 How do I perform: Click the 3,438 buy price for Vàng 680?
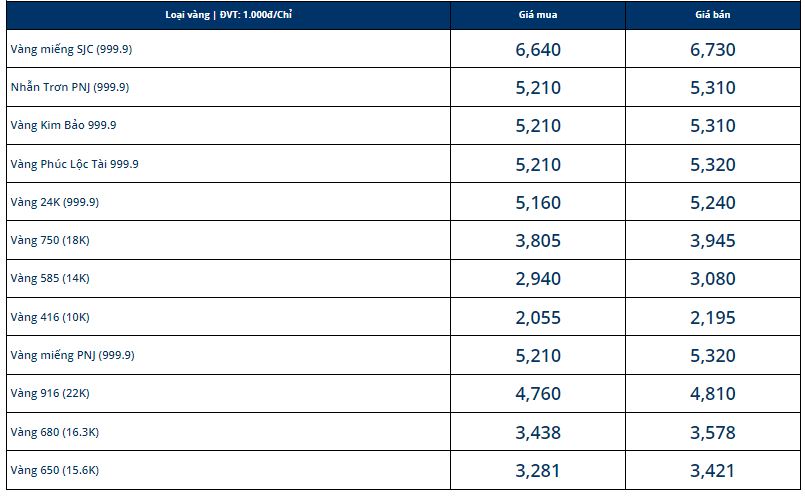(x=538, y=433)
